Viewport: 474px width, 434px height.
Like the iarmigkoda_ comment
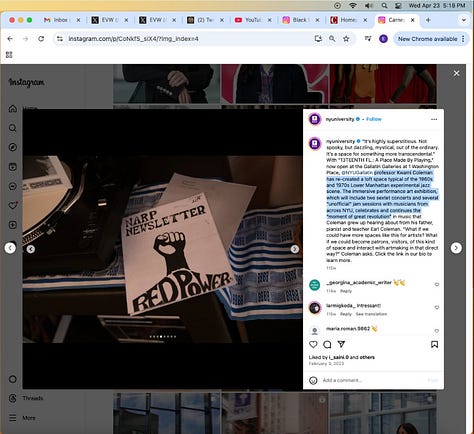click(x=437, y=308)
